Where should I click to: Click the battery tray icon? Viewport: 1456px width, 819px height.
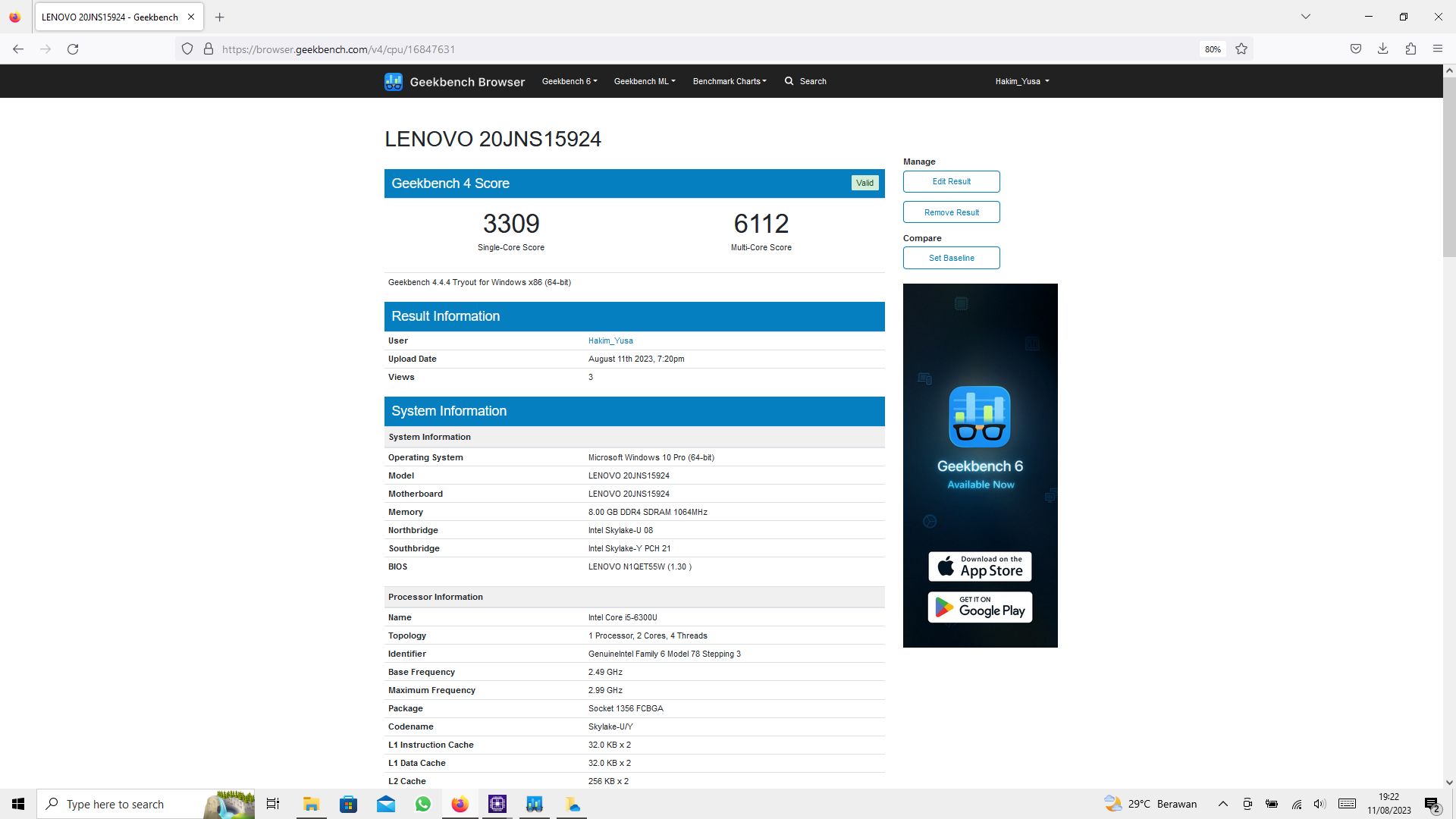coord(1272,804)
